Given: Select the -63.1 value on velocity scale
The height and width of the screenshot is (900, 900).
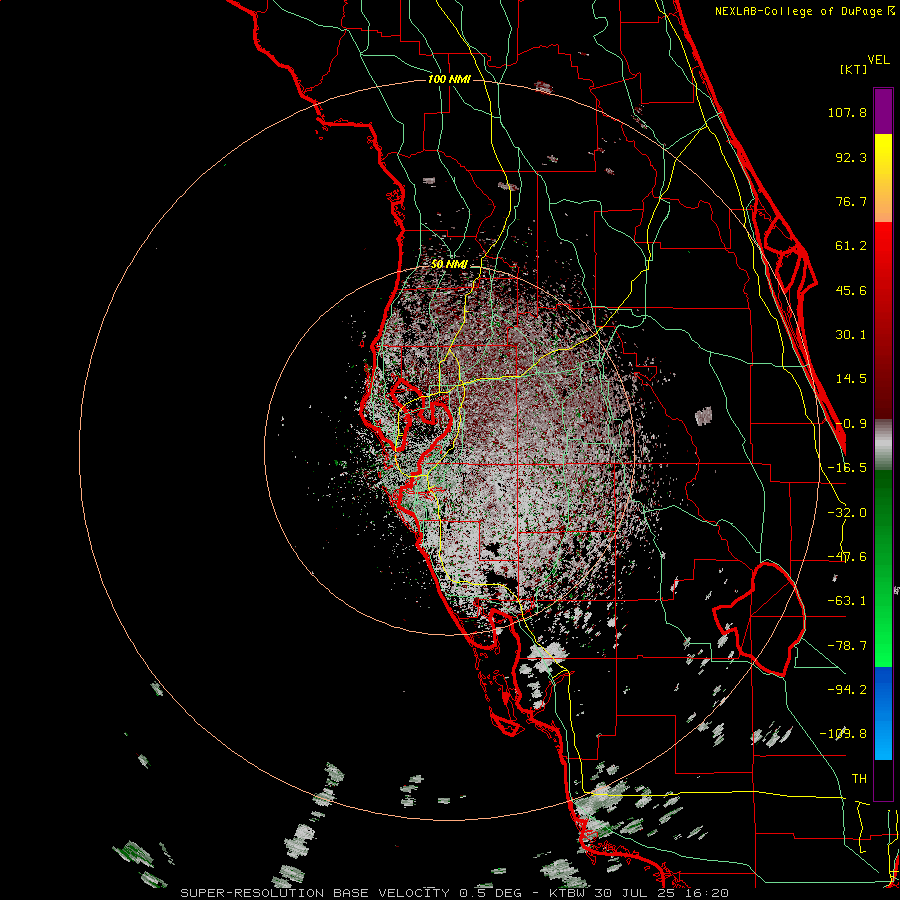Looking at the screenshot, I should (x=847, y=601).
